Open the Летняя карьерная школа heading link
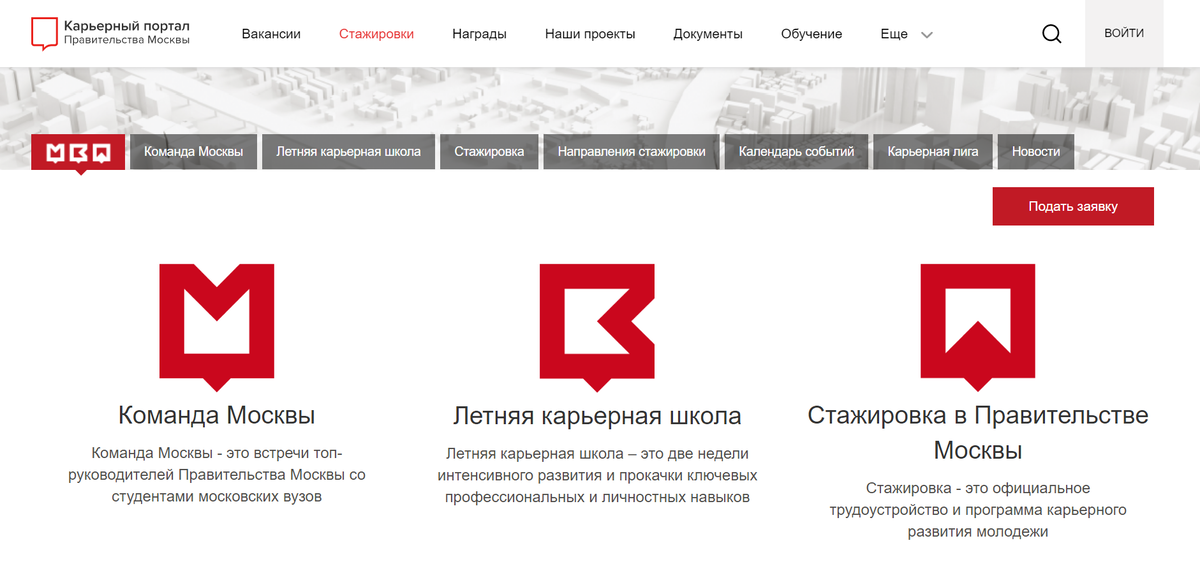Viewport: 1200px width, 566px height. [597, 415]
